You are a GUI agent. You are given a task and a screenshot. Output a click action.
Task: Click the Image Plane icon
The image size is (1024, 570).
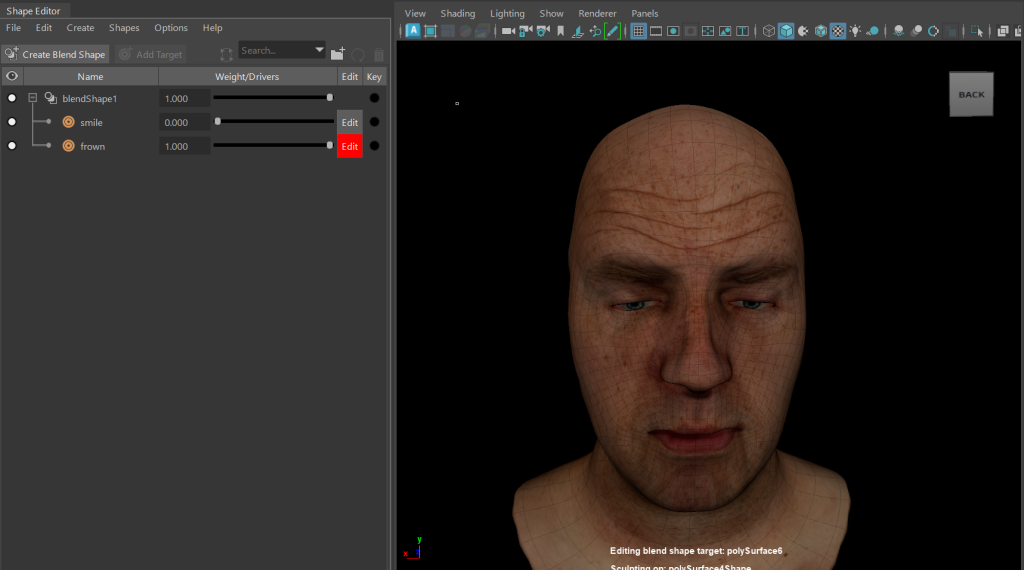(x=577, y=31)
